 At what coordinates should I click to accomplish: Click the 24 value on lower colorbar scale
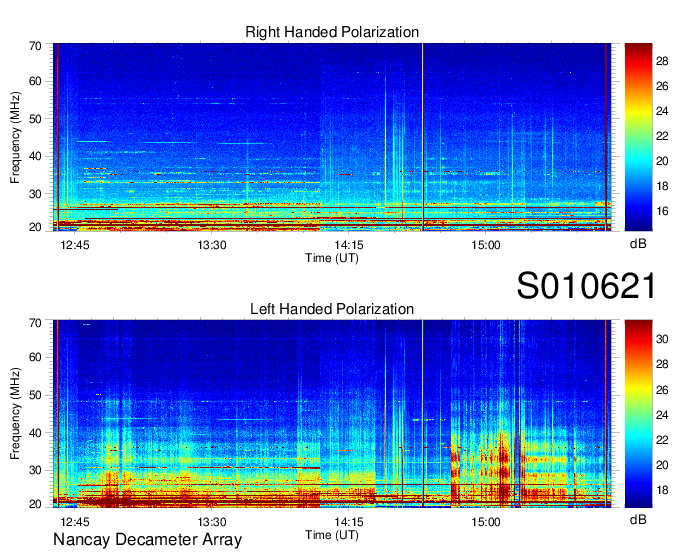pos(662,415)
